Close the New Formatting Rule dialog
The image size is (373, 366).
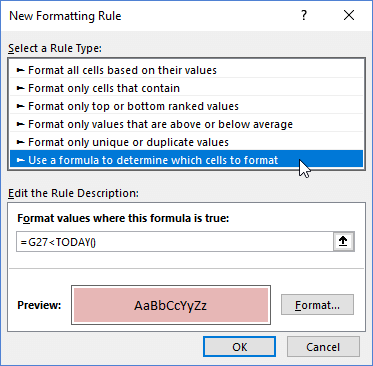pos(349,15)
